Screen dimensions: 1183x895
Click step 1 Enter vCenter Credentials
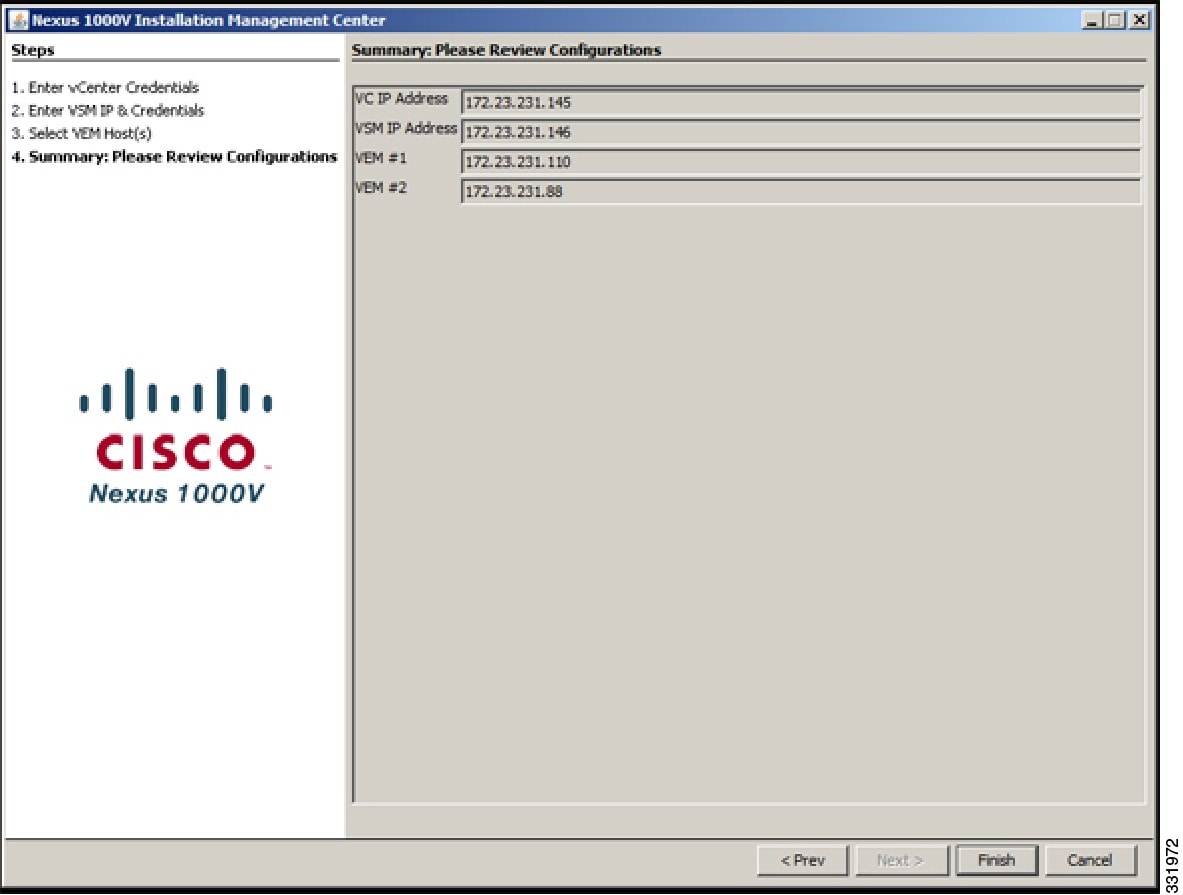[105, 88]
